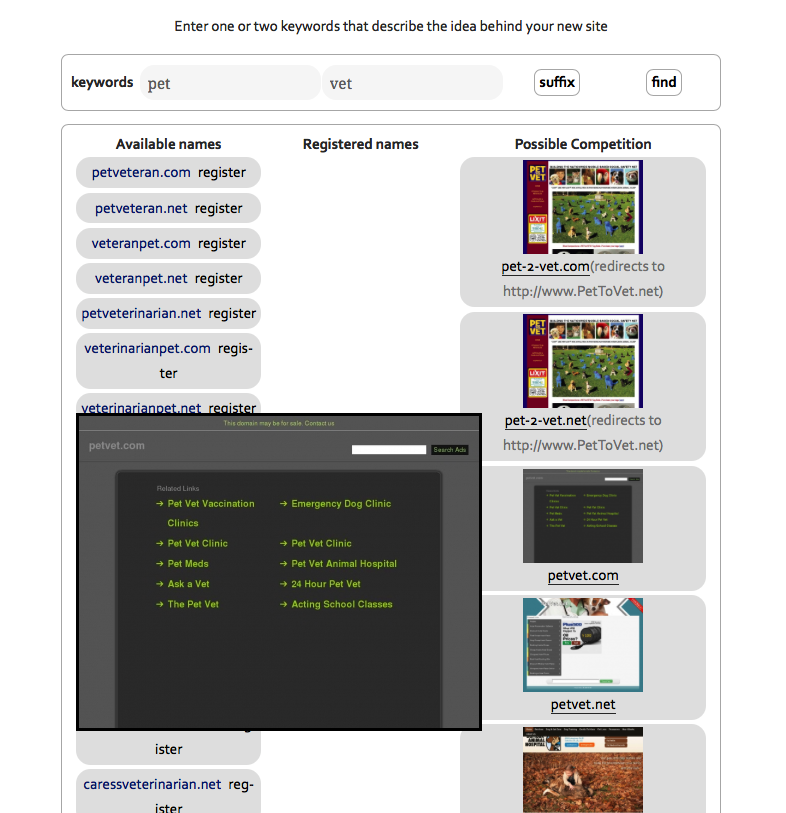Click the find button
Viewport: 786px width, 813px height.
pyautogui.click(x=664, y=82)
